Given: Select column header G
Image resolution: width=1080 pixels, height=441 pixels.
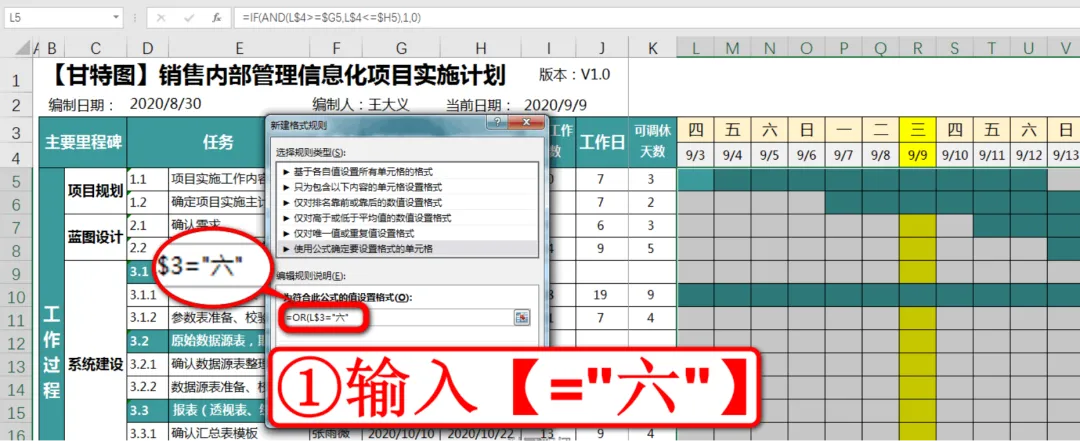Looking at the screenshot, I should pos(402,48).
